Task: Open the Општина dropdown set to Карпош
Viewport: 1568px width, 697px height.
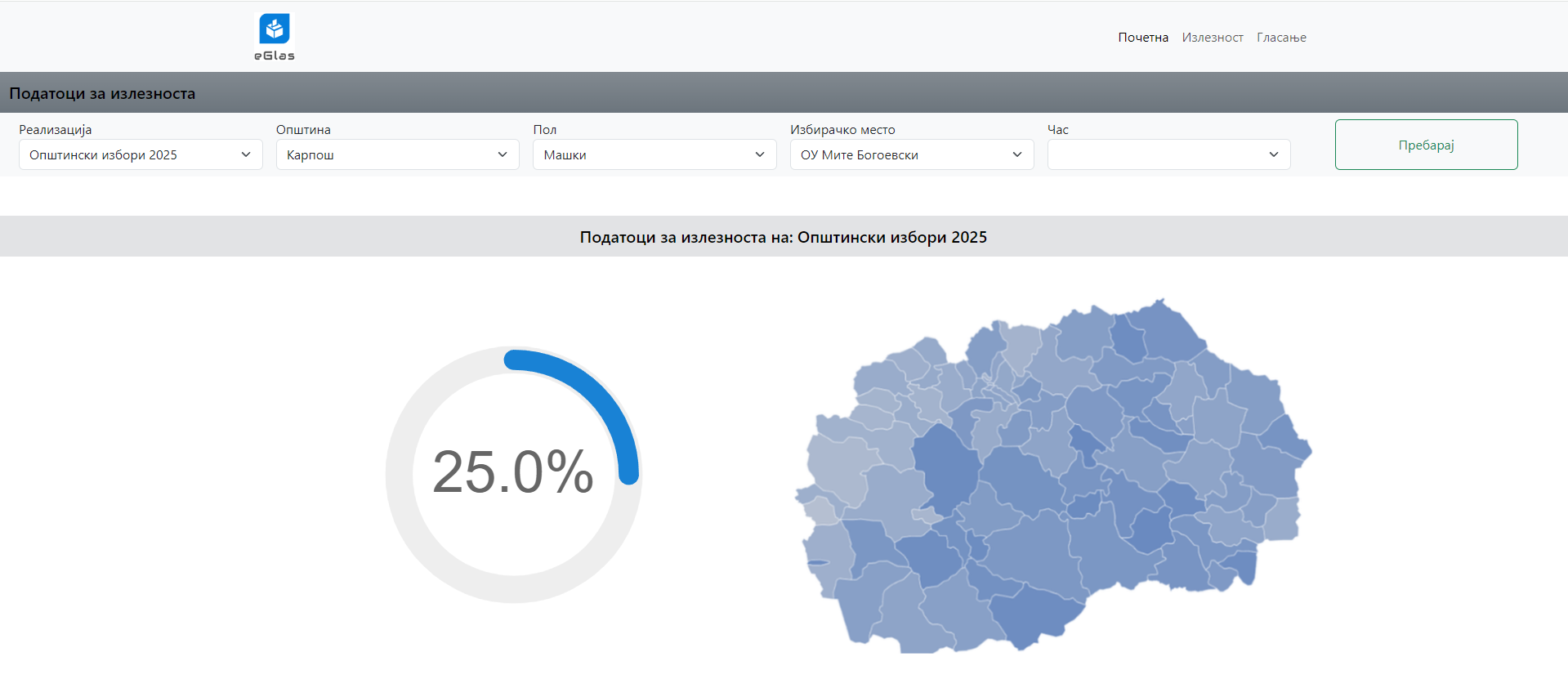Action: [397, 154]
